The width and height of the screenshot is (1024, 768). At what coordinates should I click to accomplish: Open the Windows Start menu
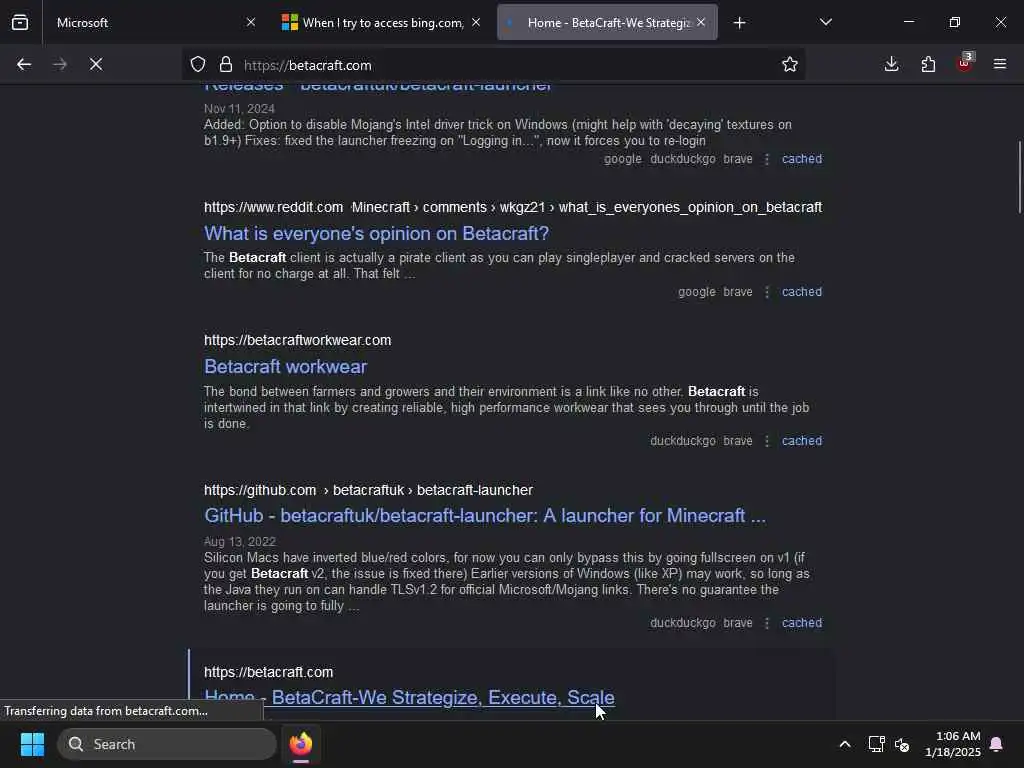pyautogui.click(x=32, y=744)
